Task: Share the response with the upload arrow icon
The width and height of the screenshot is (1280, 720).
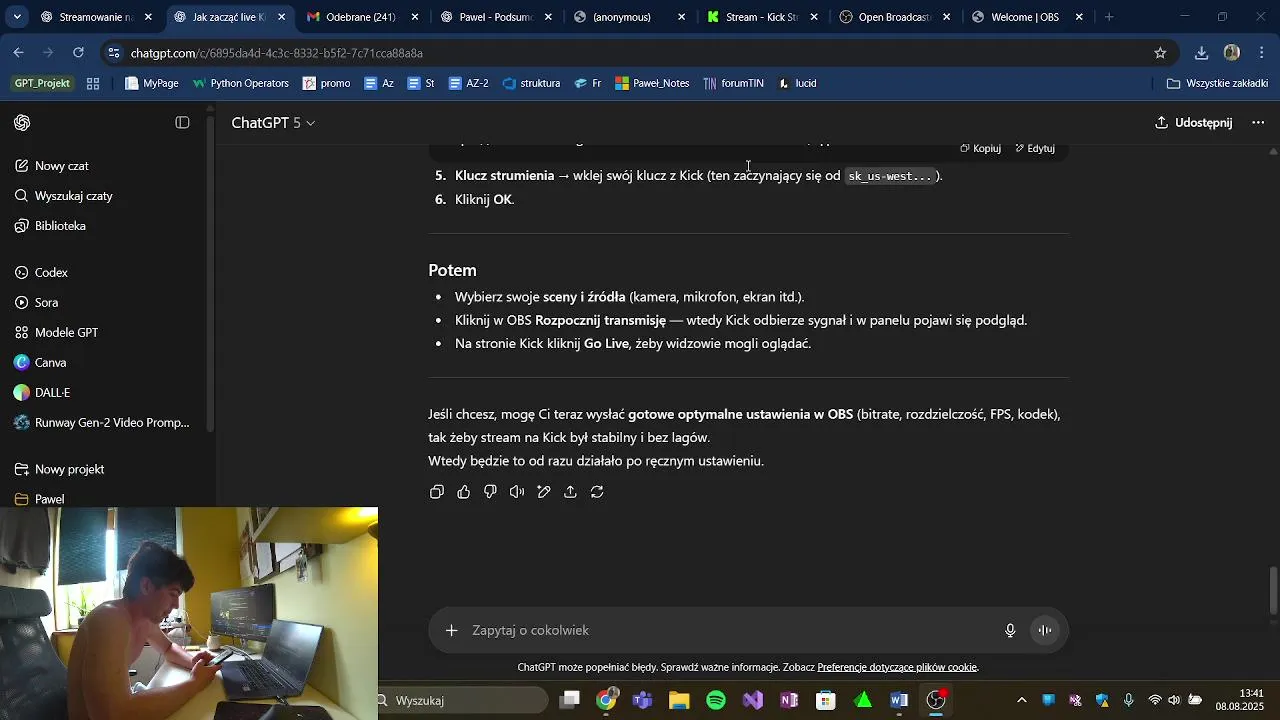Action: 570,492
